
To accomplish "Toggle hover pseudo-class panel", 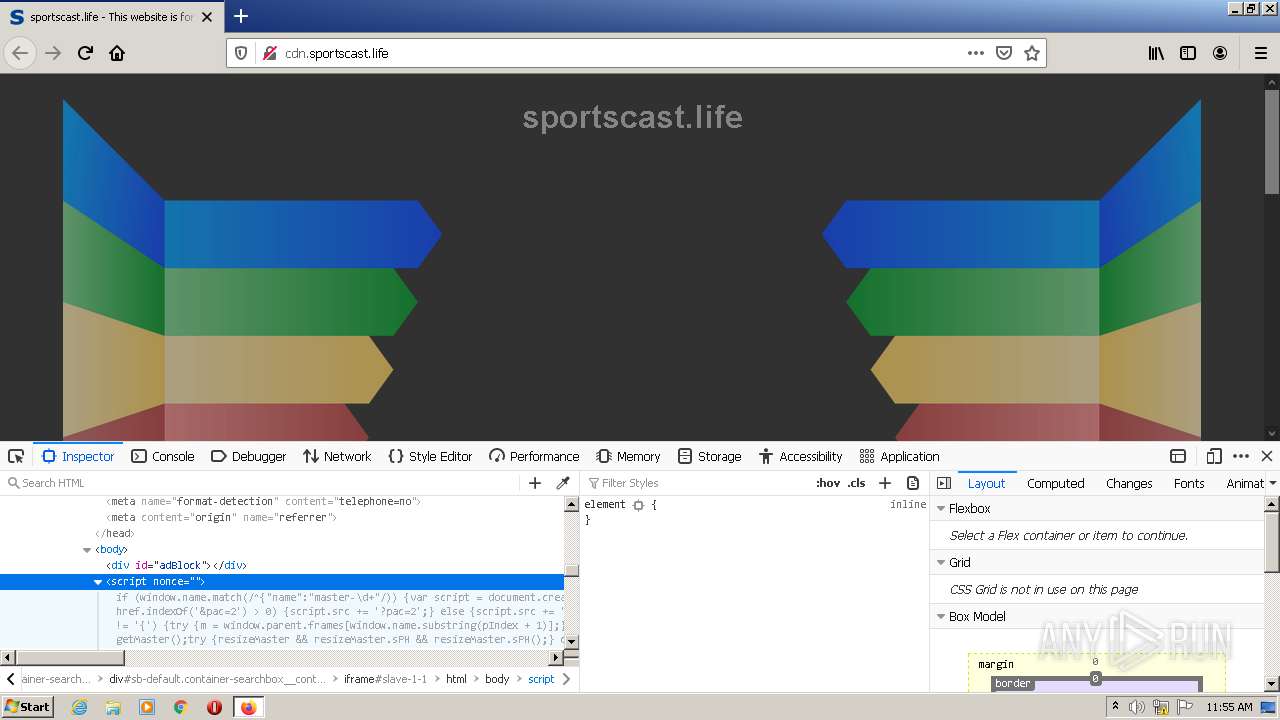I will tap(828, 483).
